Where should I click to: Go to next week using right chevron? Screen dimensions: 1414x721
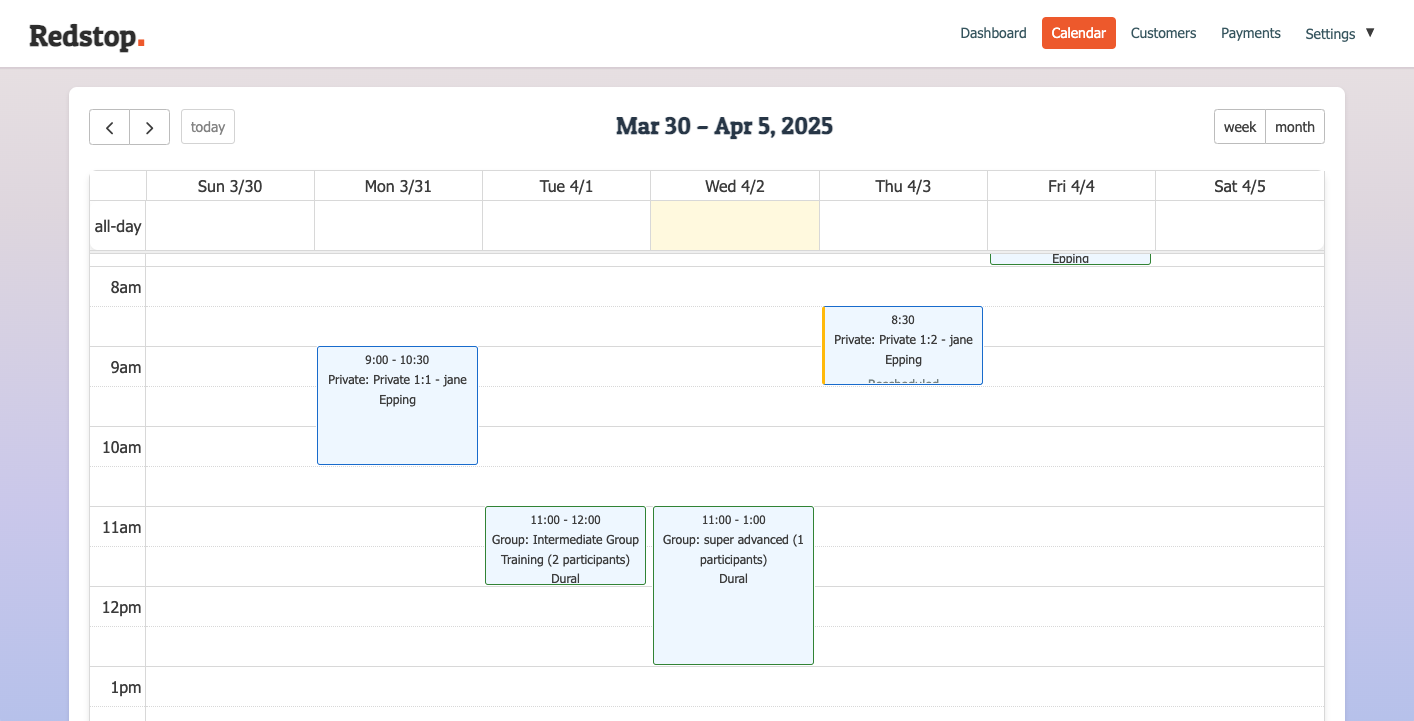click(149, 127)
